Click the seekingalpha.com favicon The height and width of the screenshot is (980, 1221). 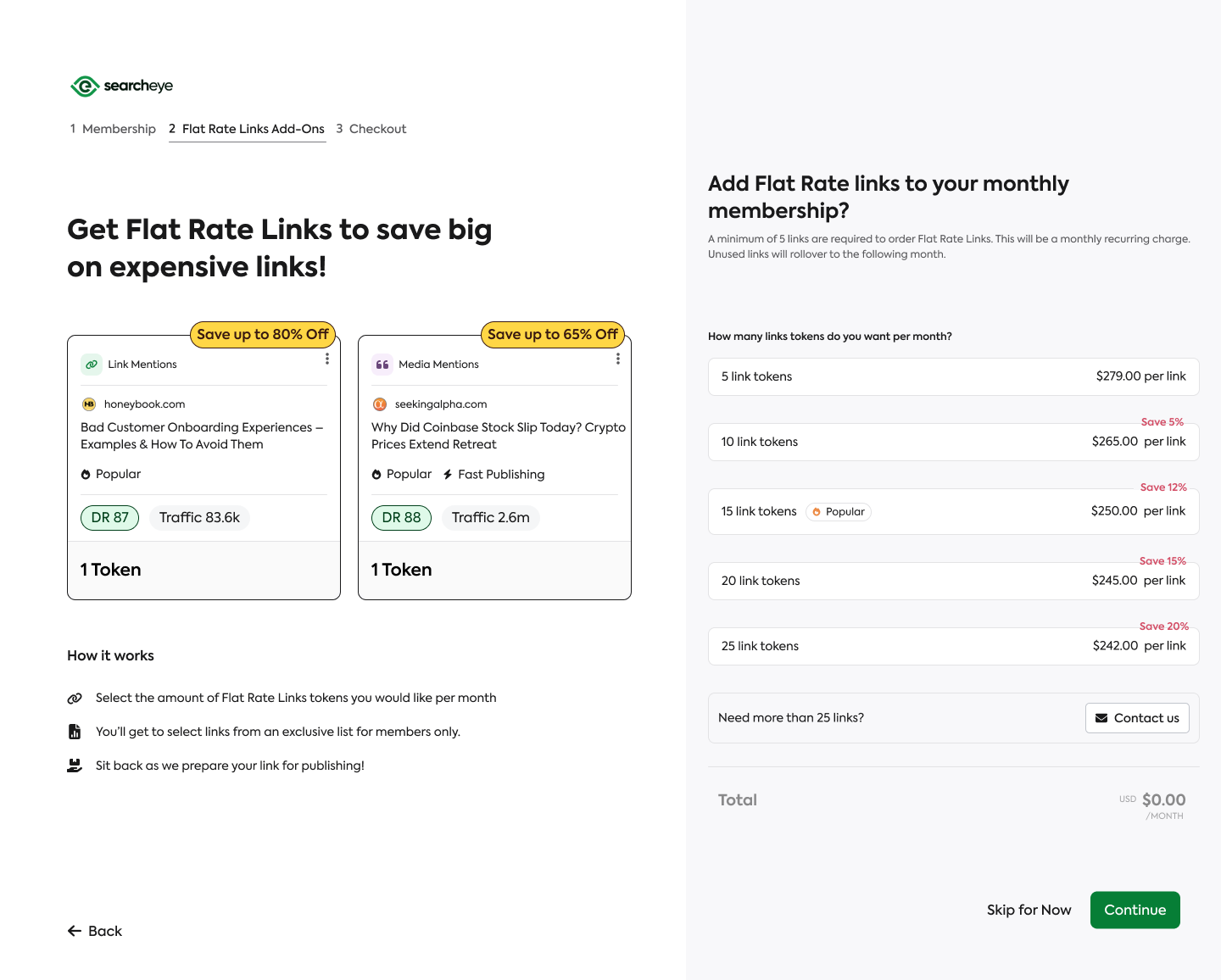pyautogui.click(x=380, y=404)
